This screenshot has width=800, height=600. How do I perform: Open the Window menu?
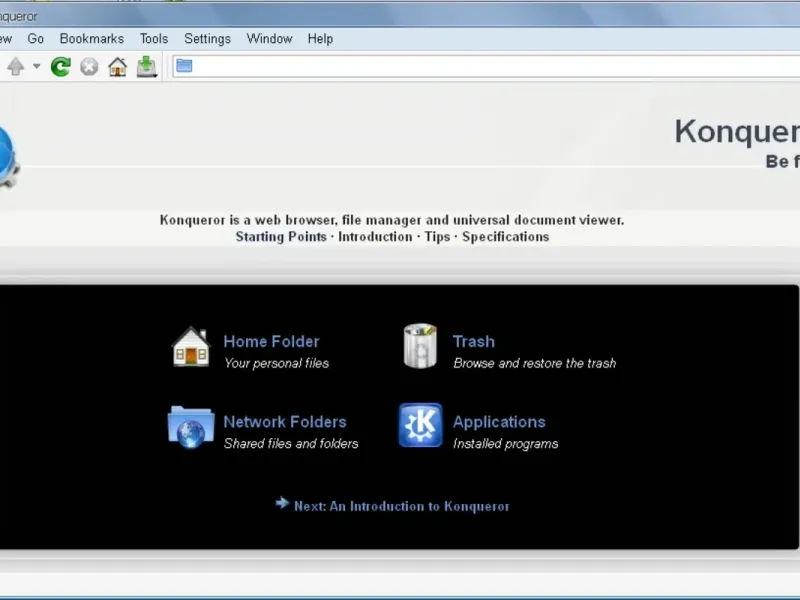click(269, 39)
